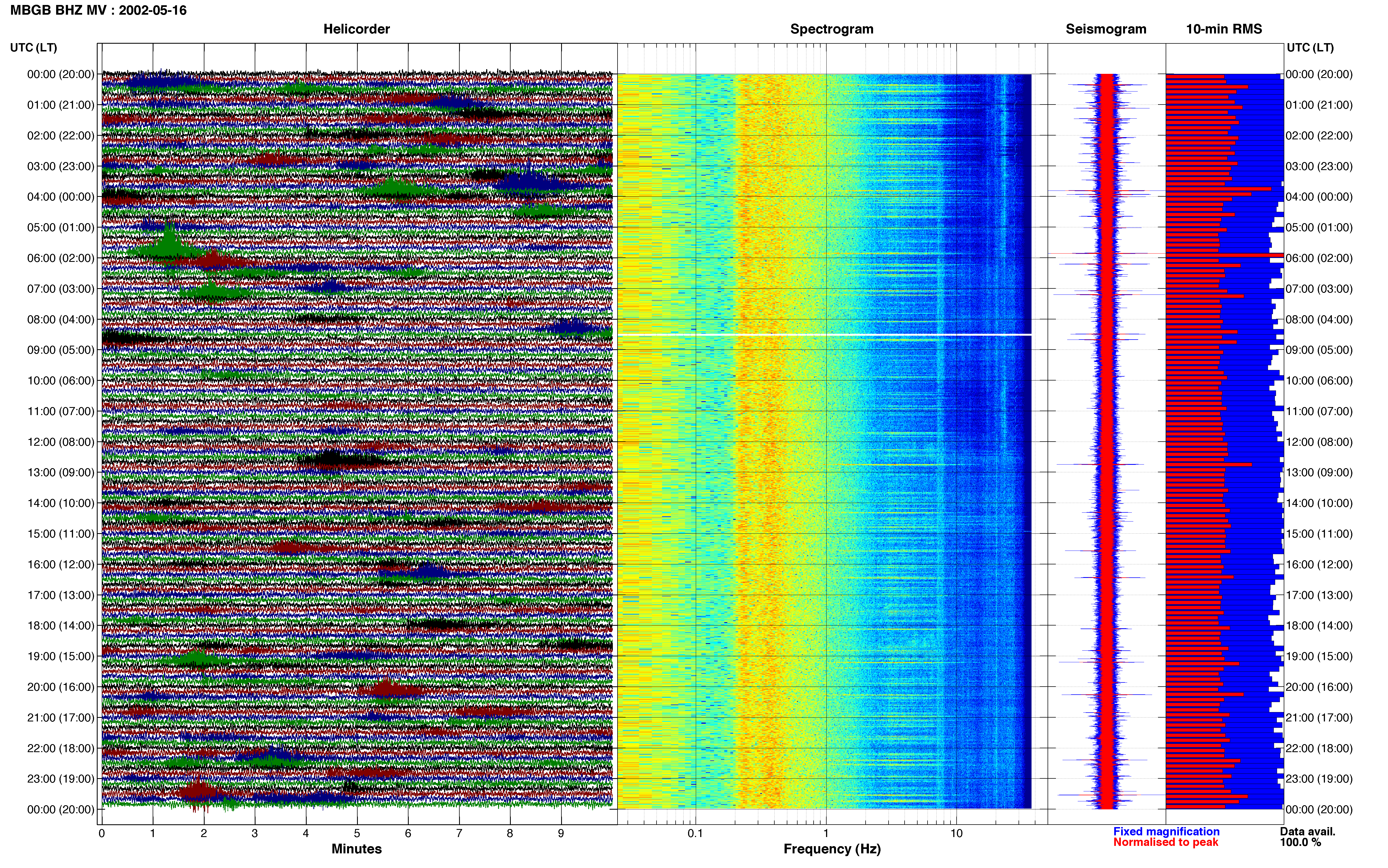Click the "10" frequency tick label

[x=956, y=833]
